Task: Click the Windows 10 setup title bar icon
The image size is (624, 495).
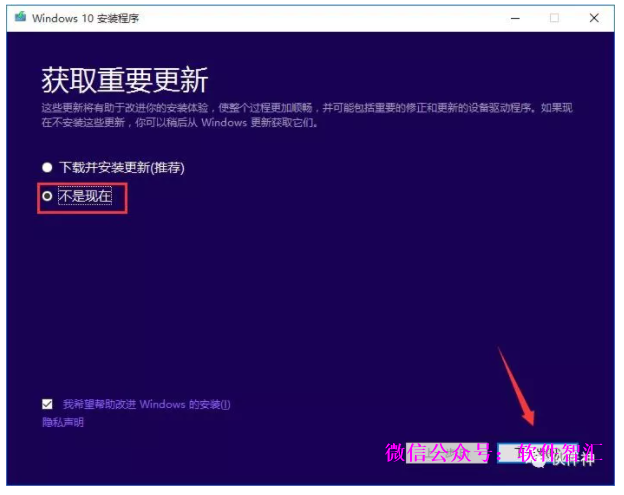Action: click(20, 18)
